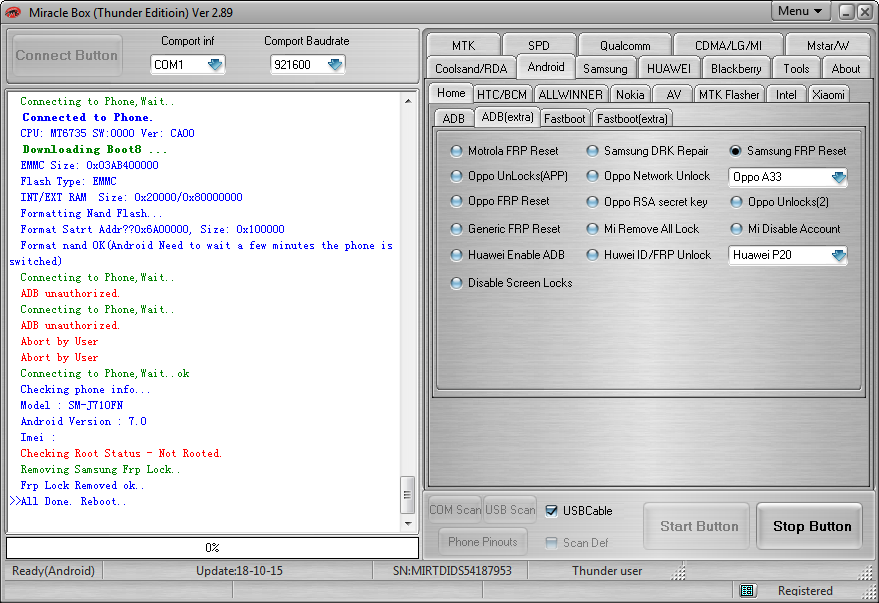This screenshot has height=603, width=879.
Task: Open the Comport inf dropdown arrow
Action: click(x=215, y=64)
